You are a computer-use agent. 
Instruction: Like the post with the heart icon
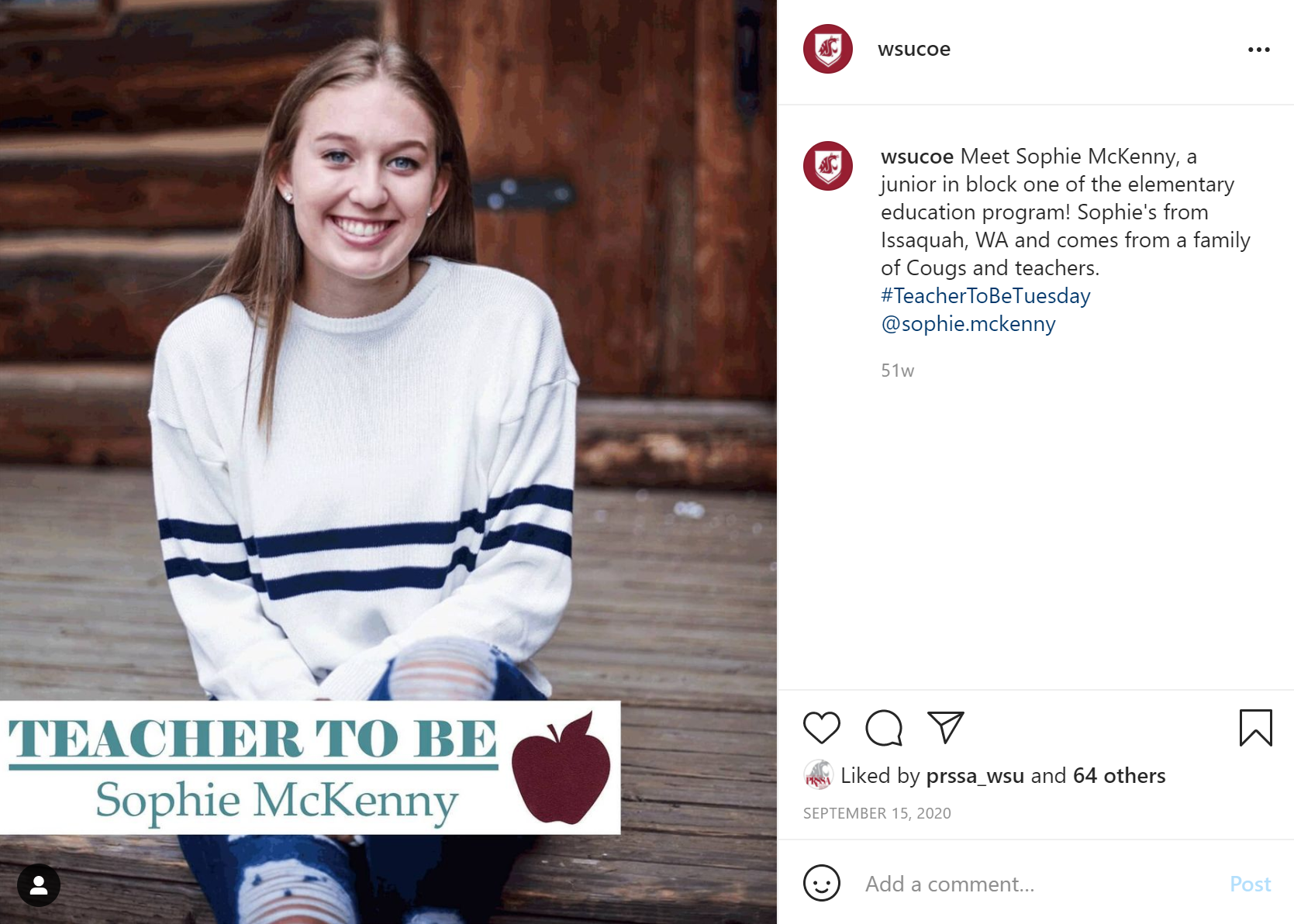[822, 728]
